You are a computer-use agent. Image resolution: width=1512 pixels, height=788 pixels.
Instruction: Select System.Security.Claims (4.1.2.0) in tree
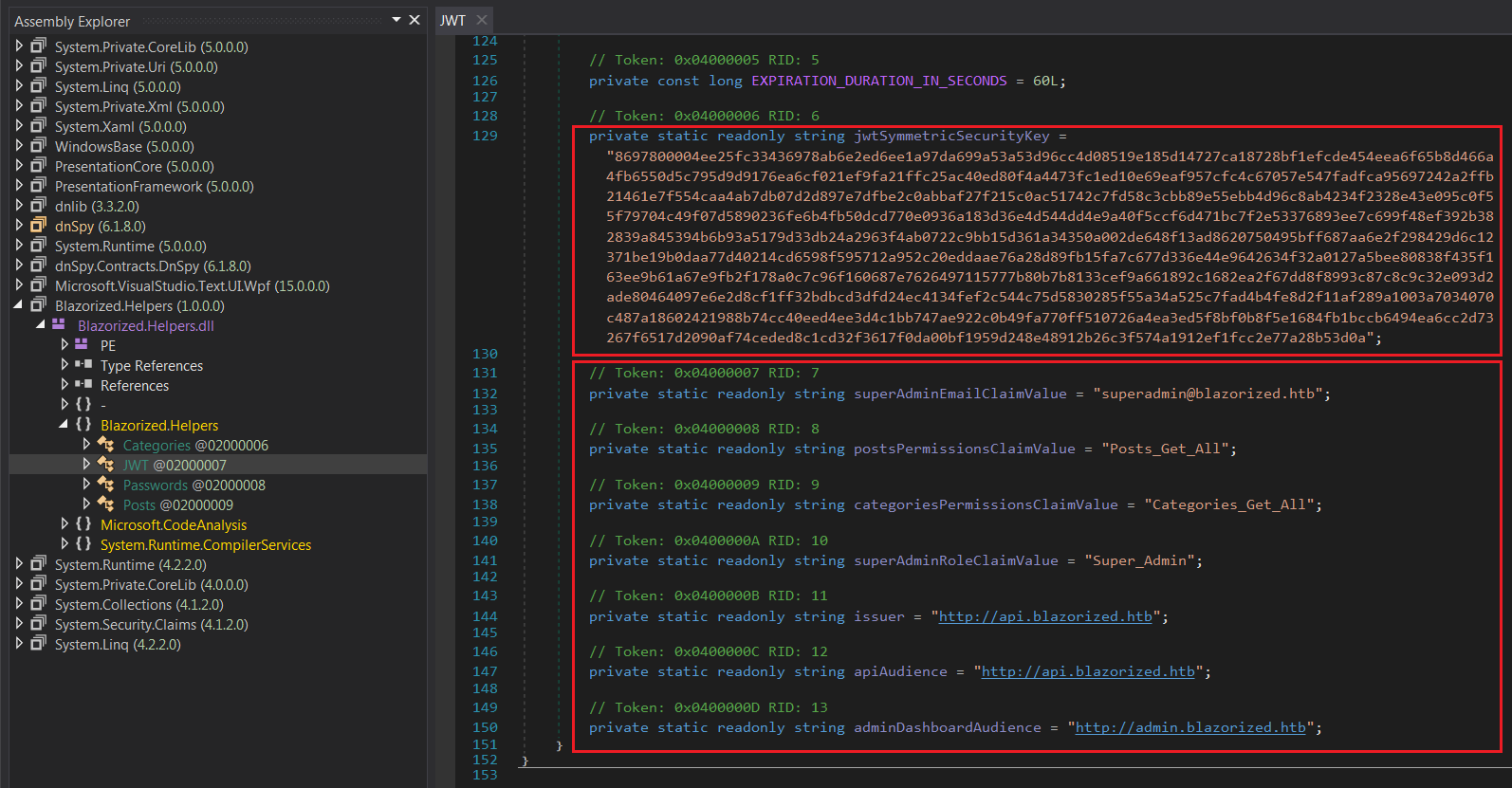point(151,624)
